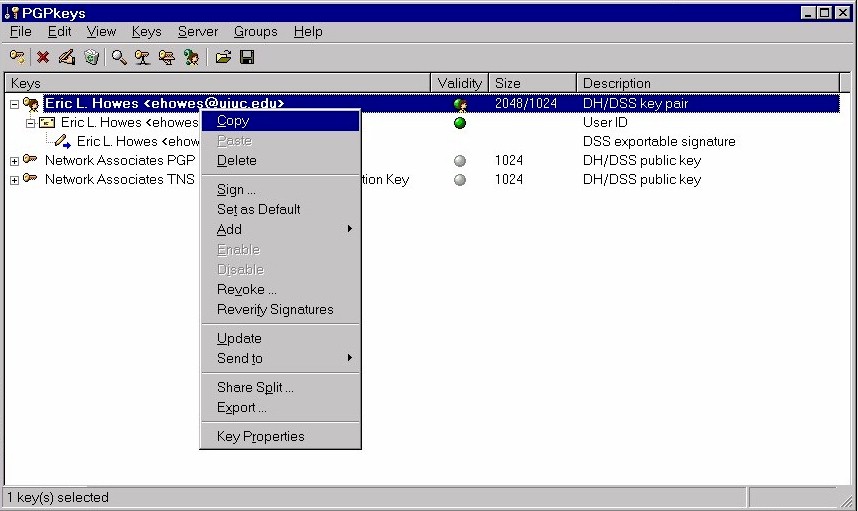The width and height of the screenshot is (858, 511).
Task: Click the key properties question-mark figure icon
Action: tap(191, 57)
